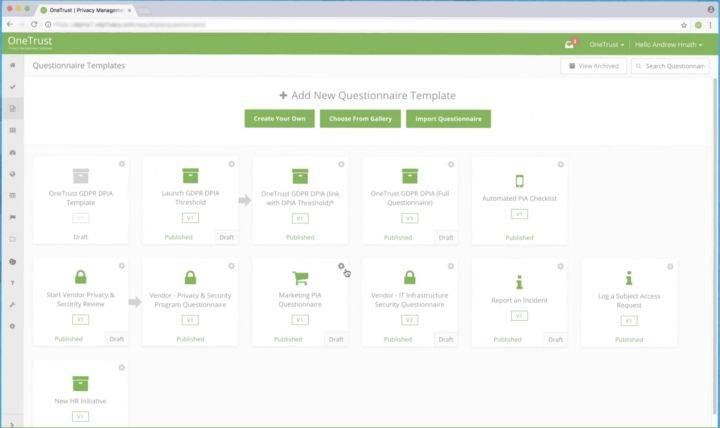
Task: Click the info icon on Report an Incident card
Action: click(519, 282)
